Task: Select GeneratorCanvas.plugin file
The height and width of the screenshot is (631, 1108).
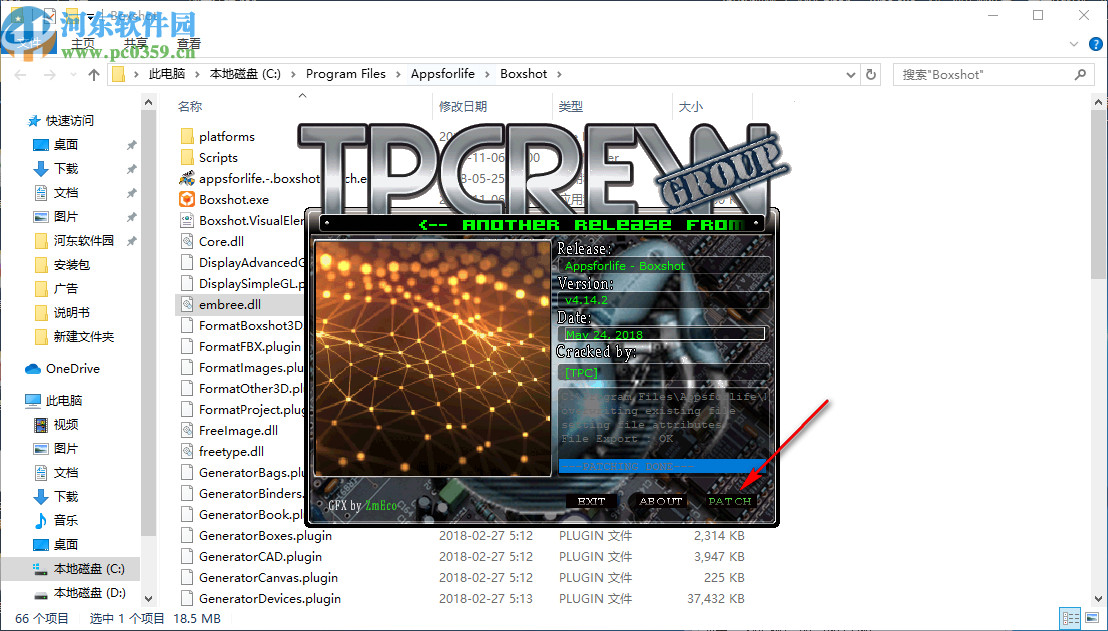Action: click(x=268, y=578)
